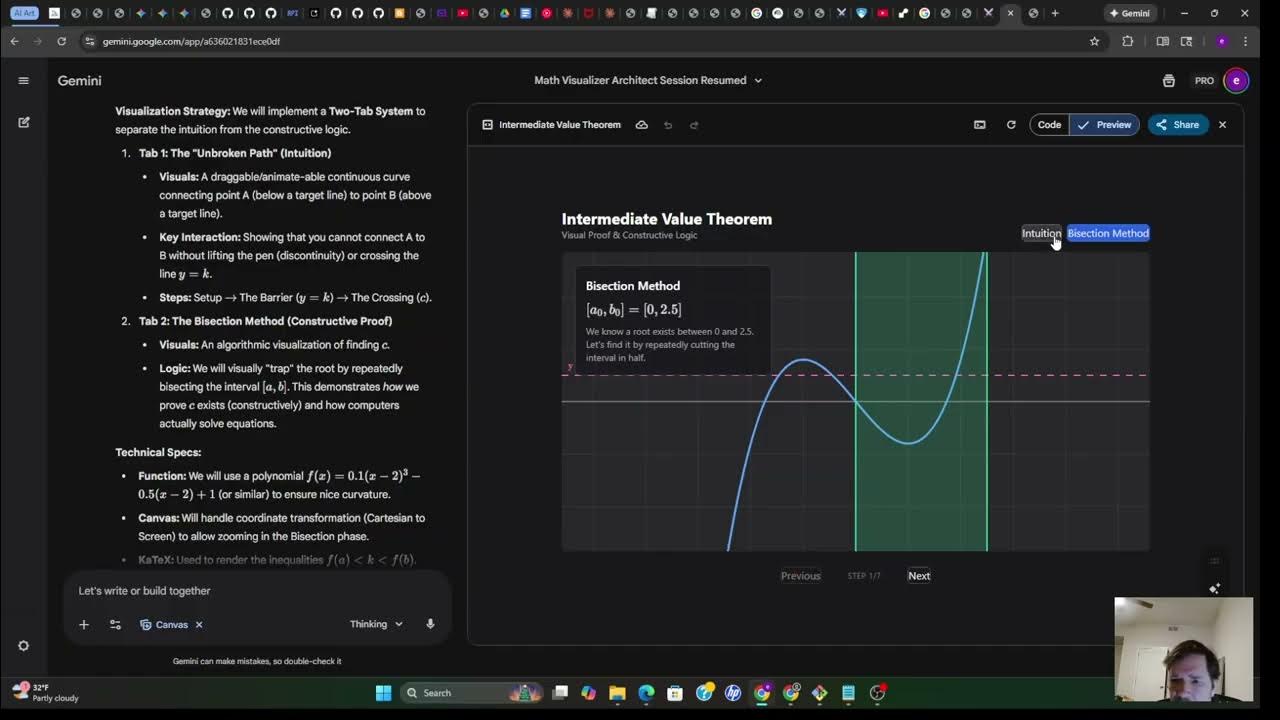
Task: Click the Next step button
Action: click(918, 575)
